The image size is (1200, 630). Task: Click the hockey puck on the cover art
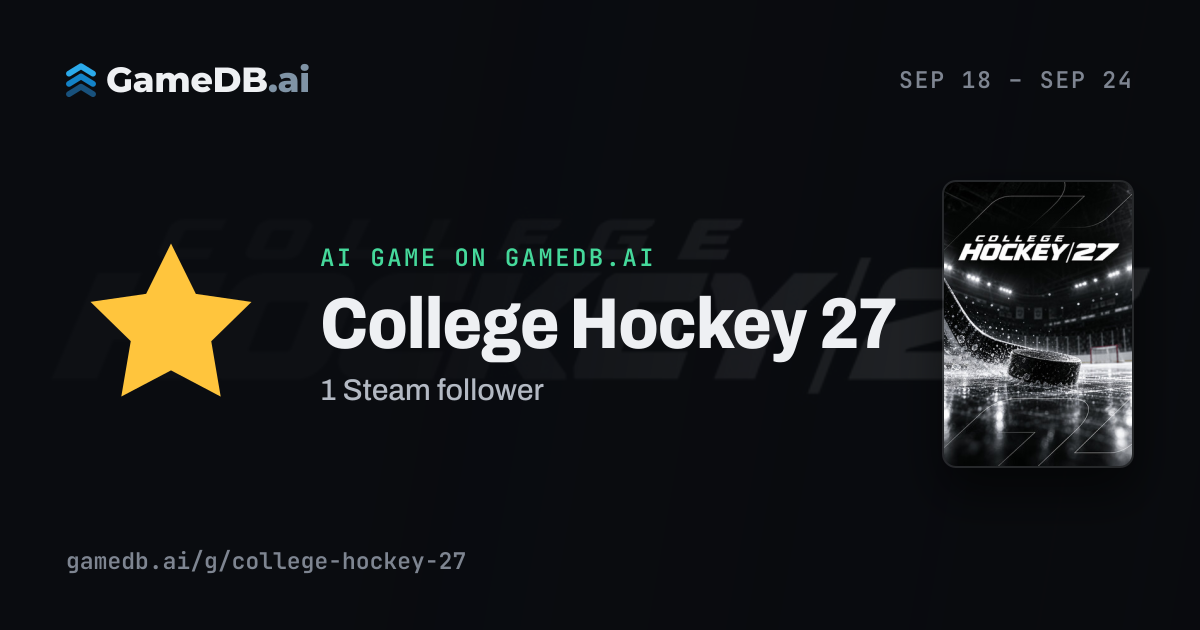point(1044,366)
